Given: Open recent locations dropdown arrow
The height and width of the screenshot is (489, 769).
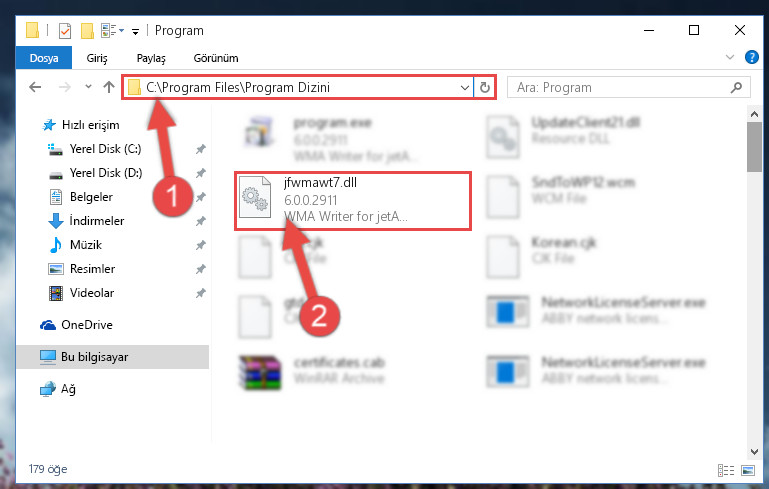Looking at the screenshot, I should tap(88, 87).
